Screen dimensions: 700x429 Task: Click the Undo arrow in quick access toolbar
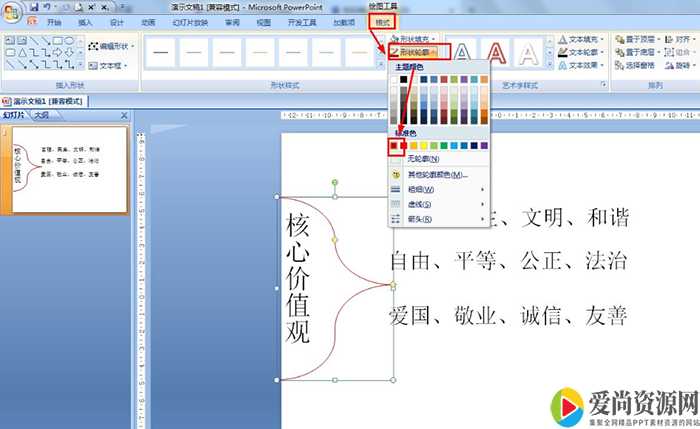tap(47, 6)
